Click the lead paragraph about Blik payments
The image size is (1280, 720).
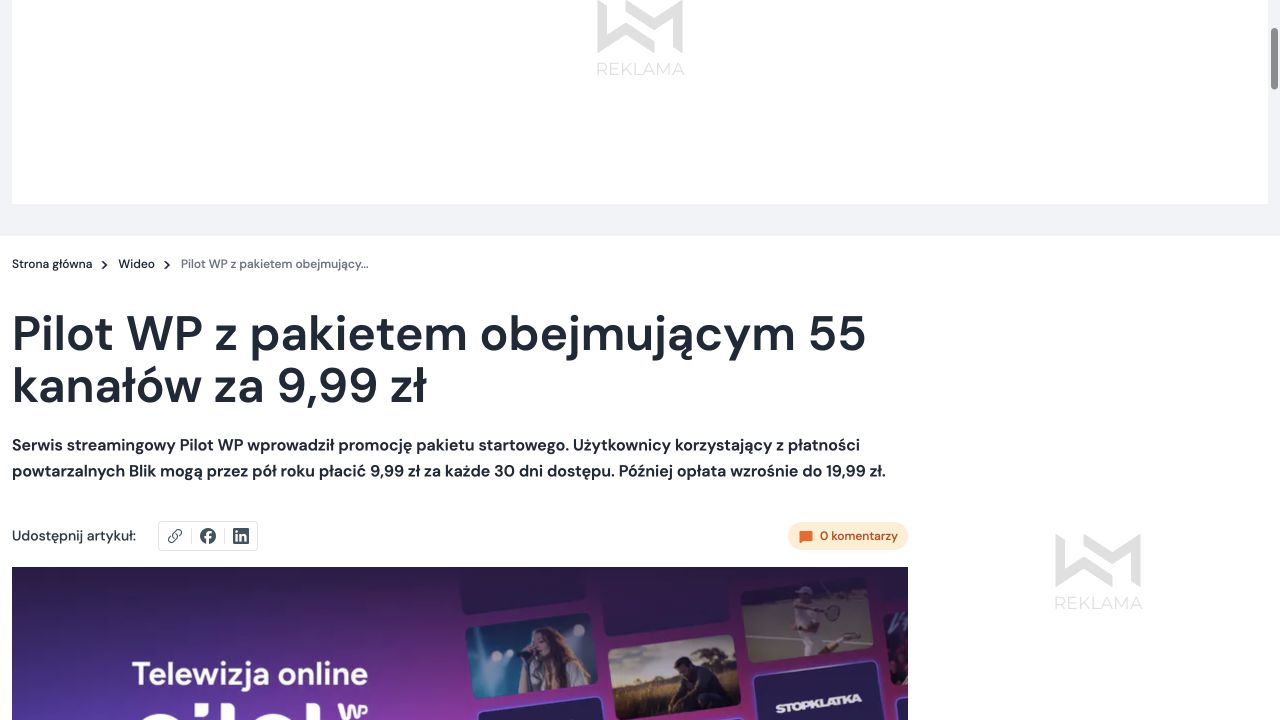pos(449,458)
